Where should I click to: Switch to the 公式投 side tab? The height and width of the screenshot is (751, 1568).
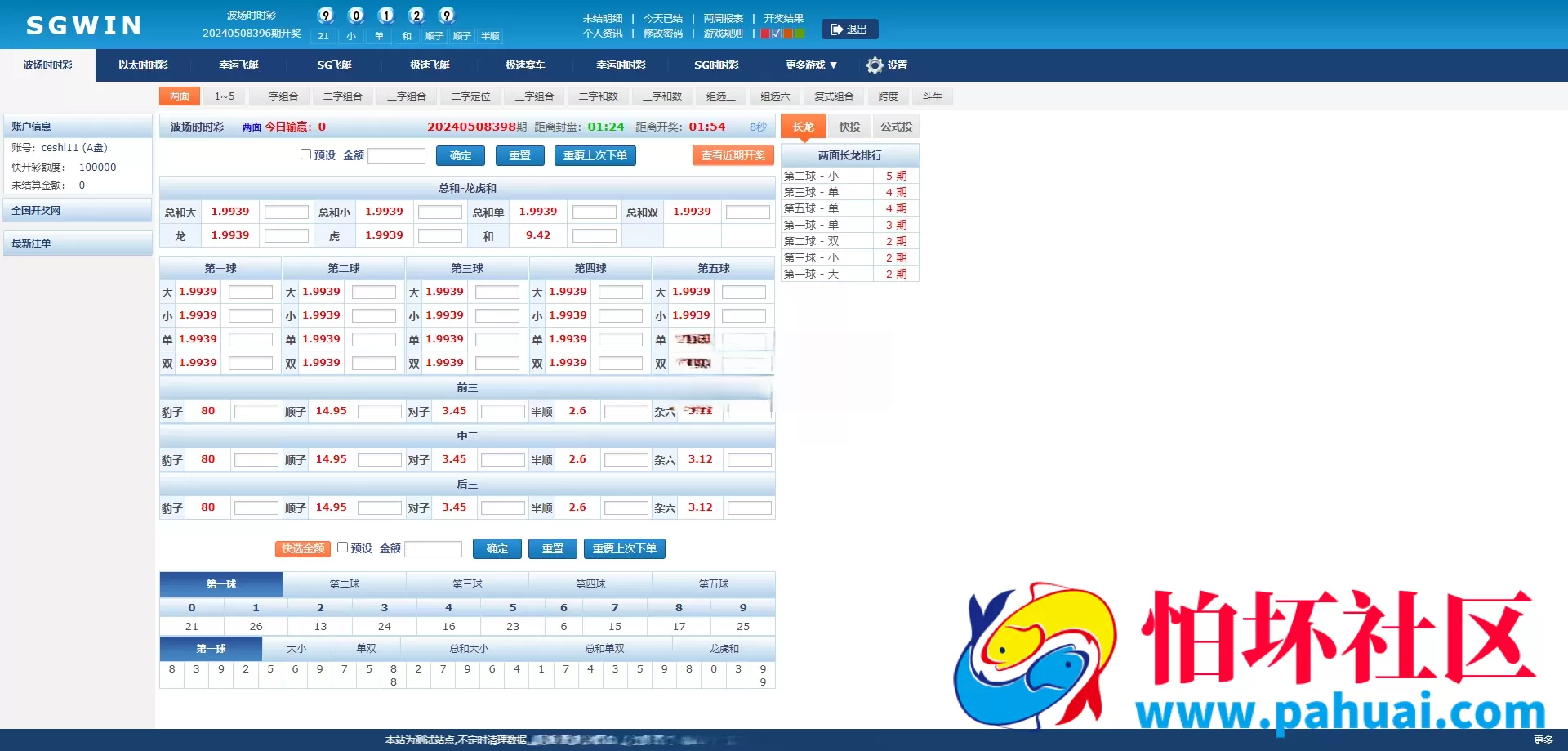[896, 127]
